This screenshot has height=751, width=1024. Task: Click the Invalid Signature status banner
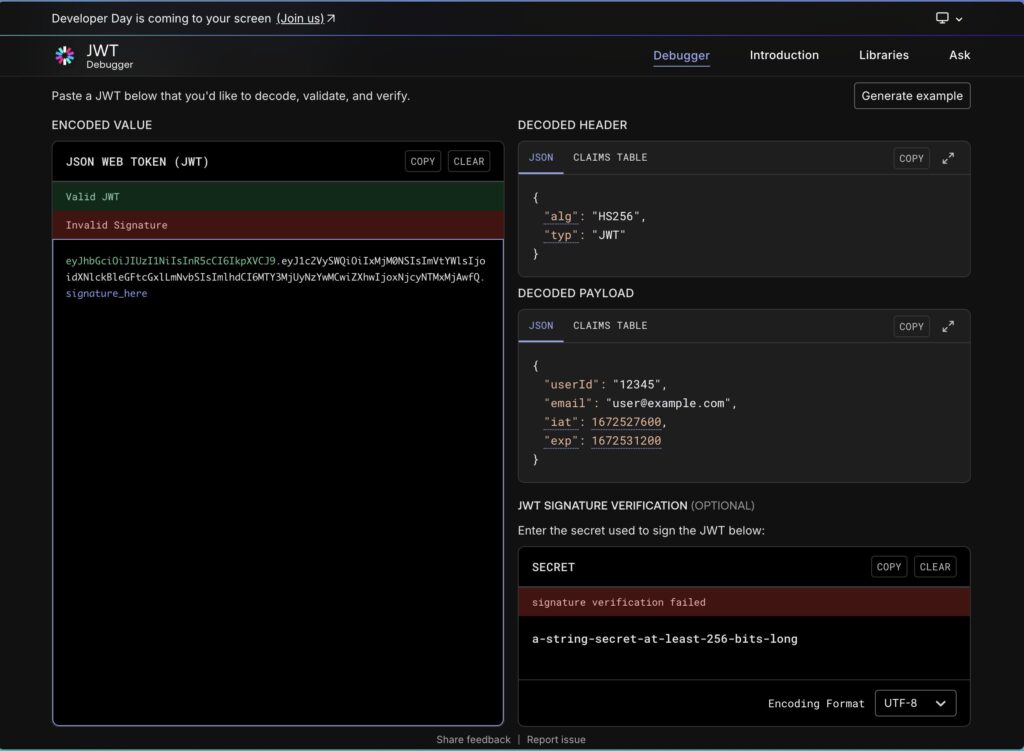click(278, 225)
